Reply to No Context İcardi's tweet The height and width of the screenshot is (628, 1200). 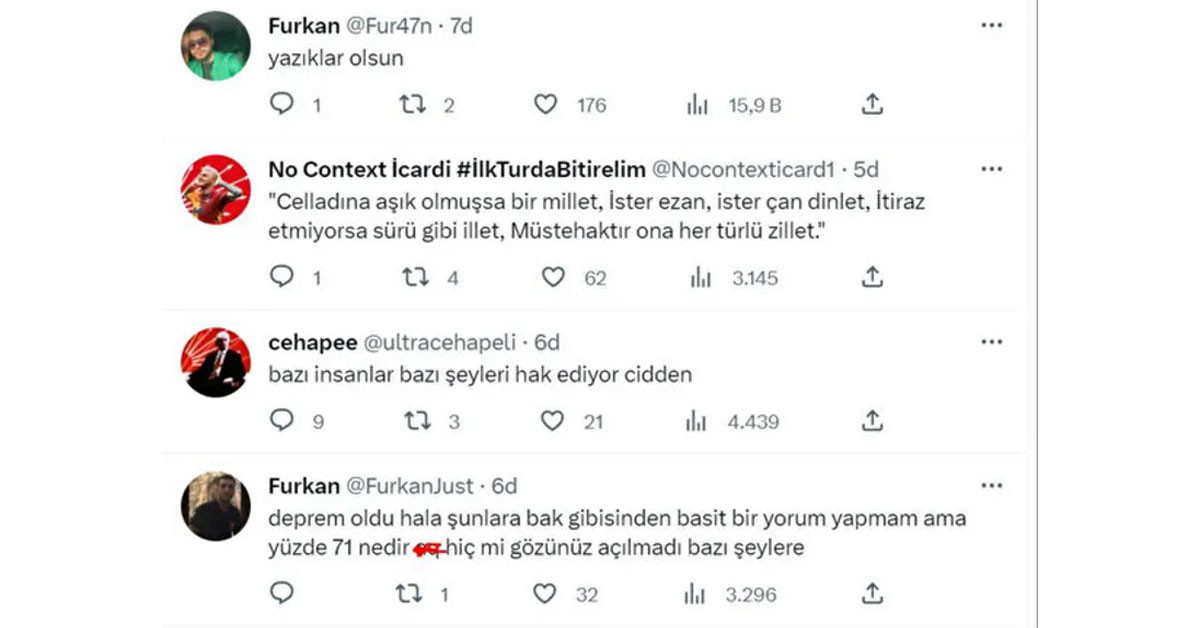[283, 278]
